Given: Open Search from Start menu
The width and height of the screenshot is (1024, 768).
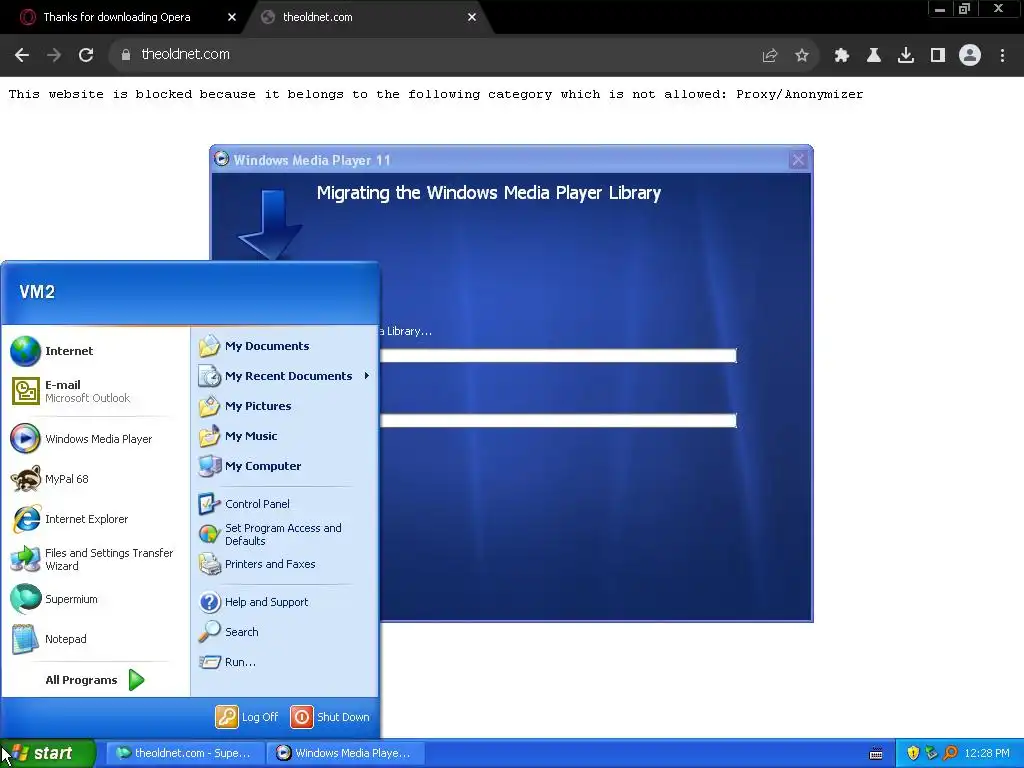Looking at the screenshot, I should [x=285, y=632].
